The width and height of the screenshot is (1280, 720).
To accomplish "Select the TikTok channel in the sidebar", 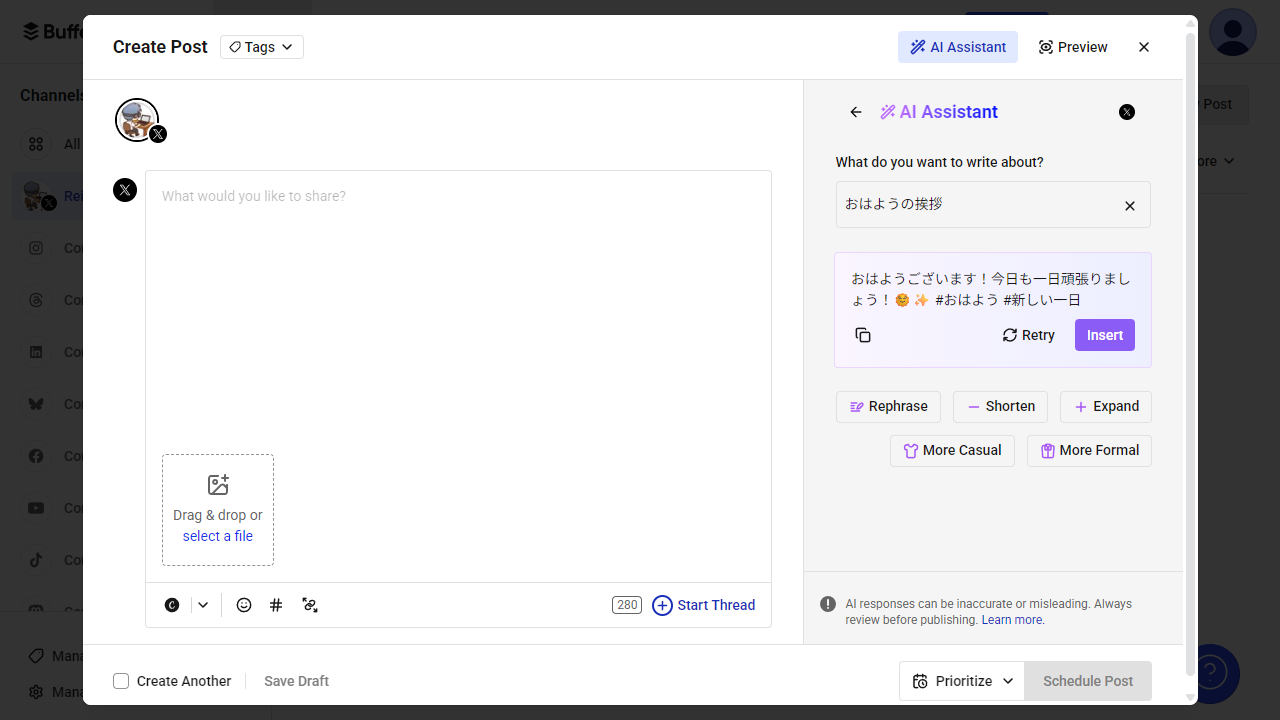I will [x=35, y=559].
